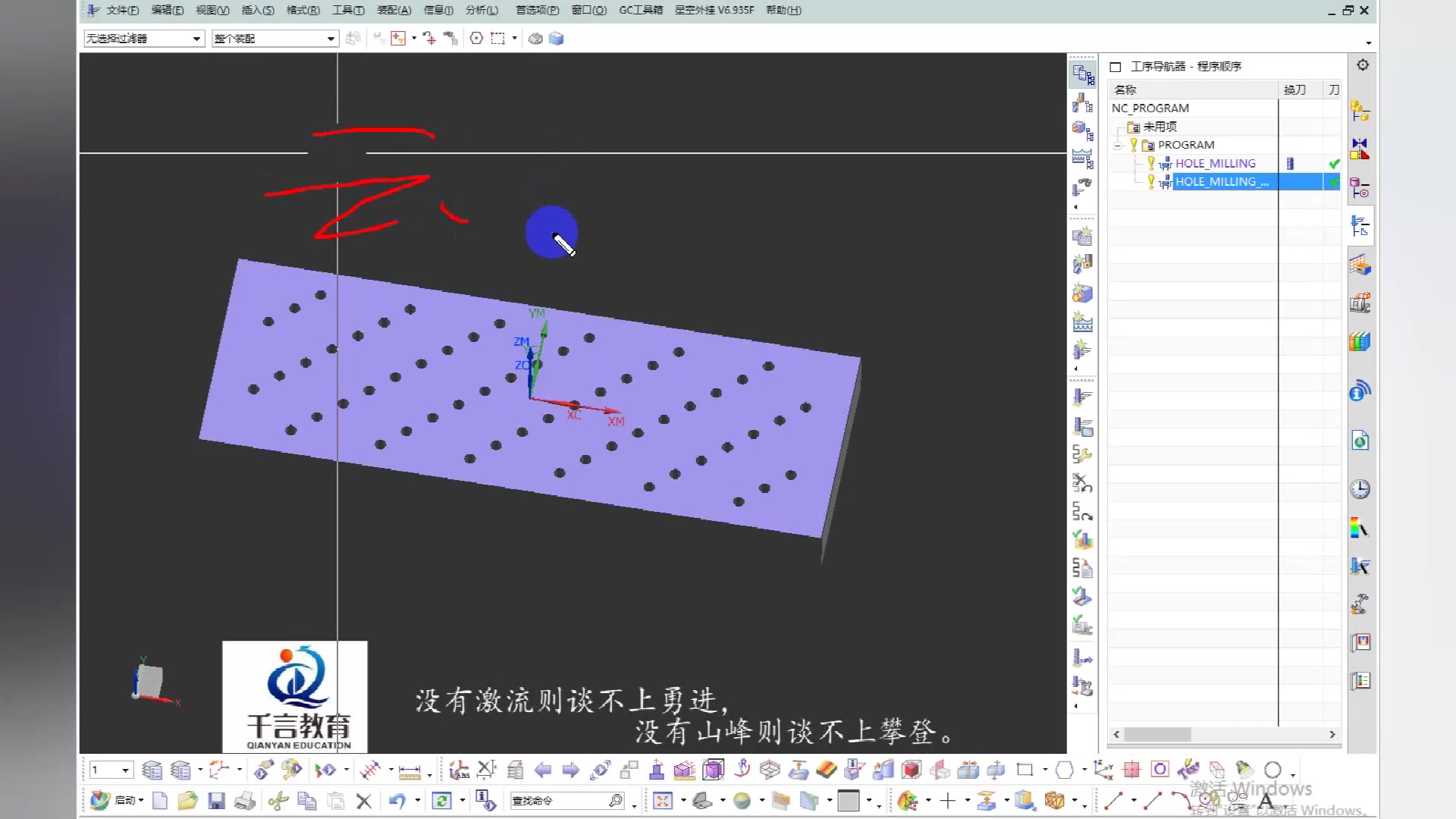This screenshot has height=819, width=1456.
Task: Click the stacked books library icon on right sidebar
Action: click(x=1360, y=341)
